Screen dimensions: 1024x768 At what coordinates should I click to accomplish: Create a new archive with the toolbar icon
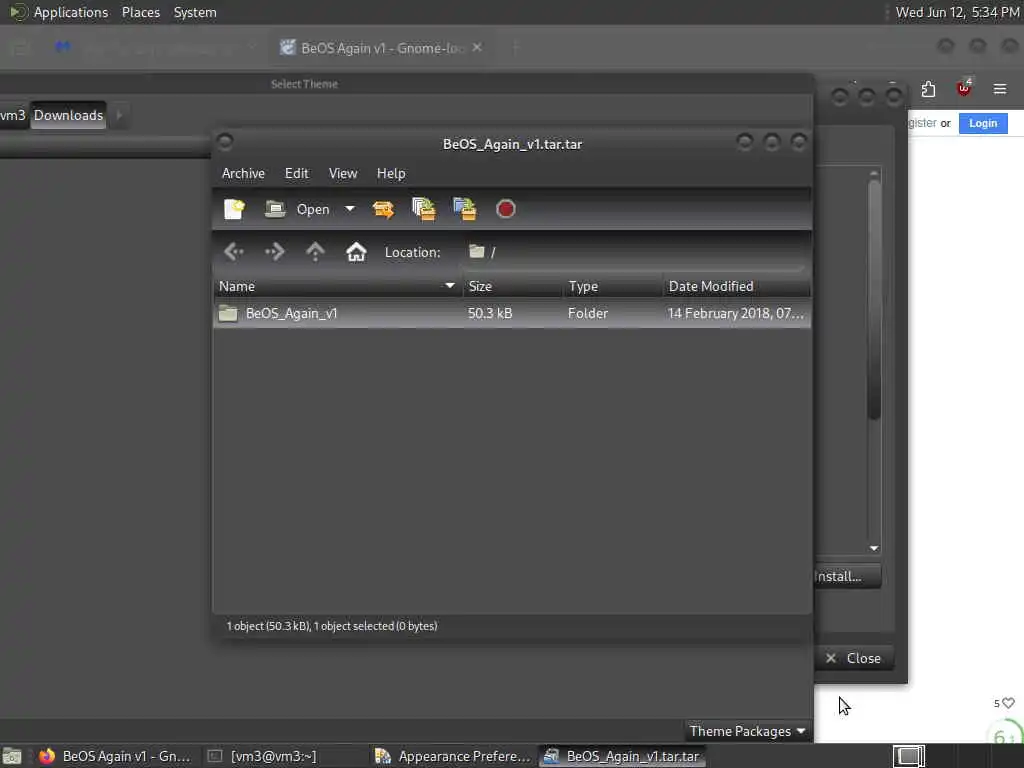click(234, 209)
